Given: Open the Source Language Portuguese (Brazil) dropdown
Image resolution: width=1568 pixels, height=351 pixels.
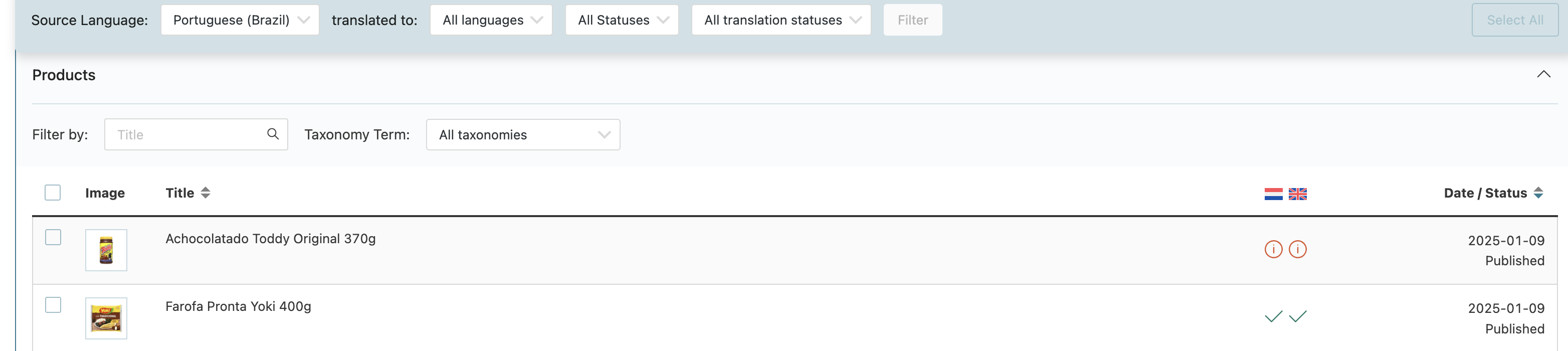Looking at the screenshot, I should (x=240, y=20).
